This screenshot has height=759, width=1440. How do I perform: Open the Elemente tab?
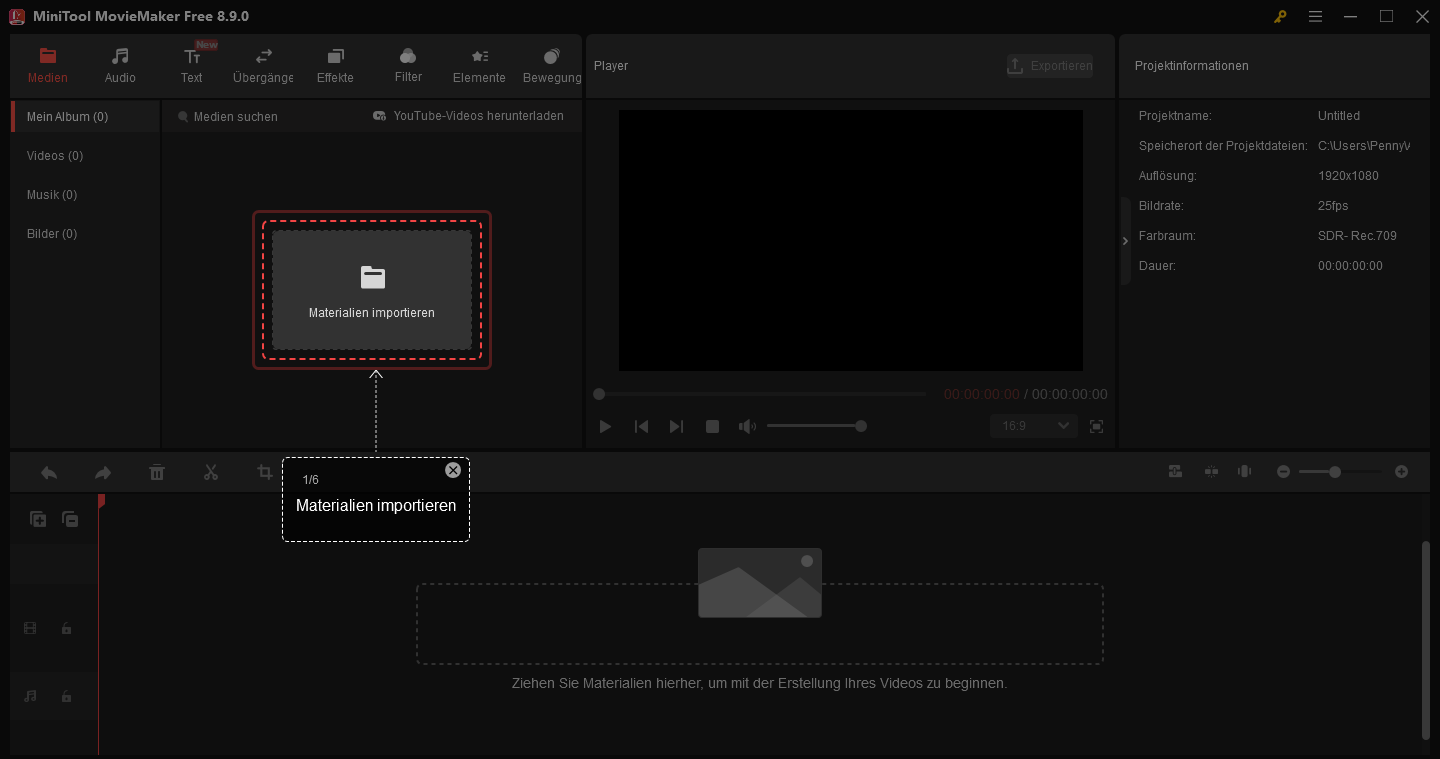tap(479, 66)
